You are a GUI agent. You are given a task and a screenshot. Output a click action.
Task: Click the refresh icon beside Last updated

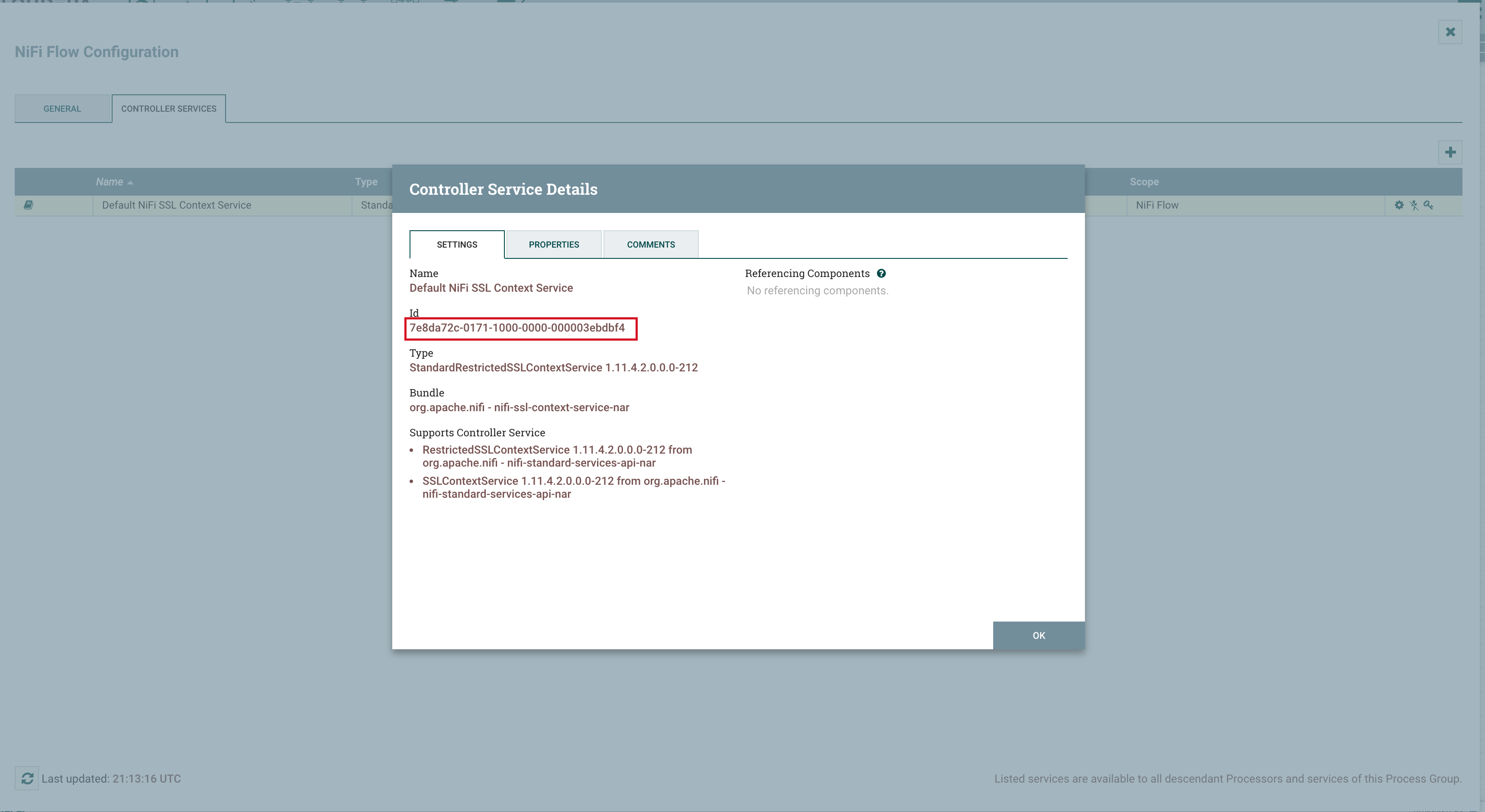tap(27, 779)
